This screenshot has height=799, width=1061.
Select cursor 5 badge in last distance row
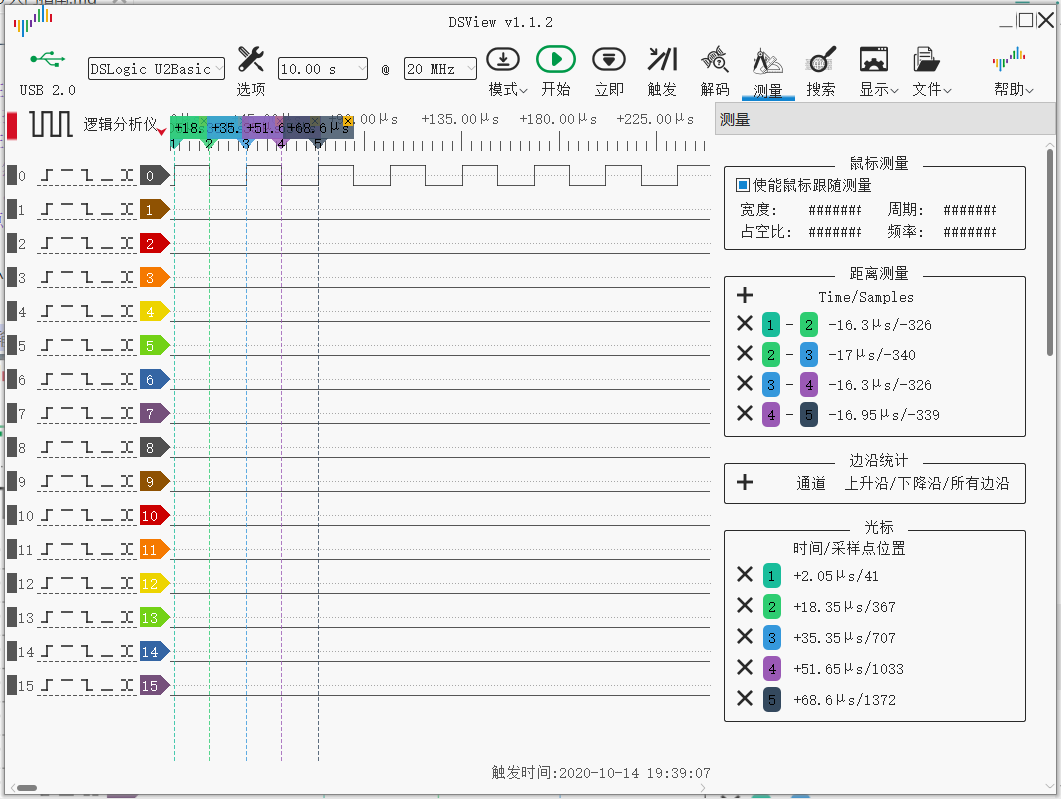809,415
